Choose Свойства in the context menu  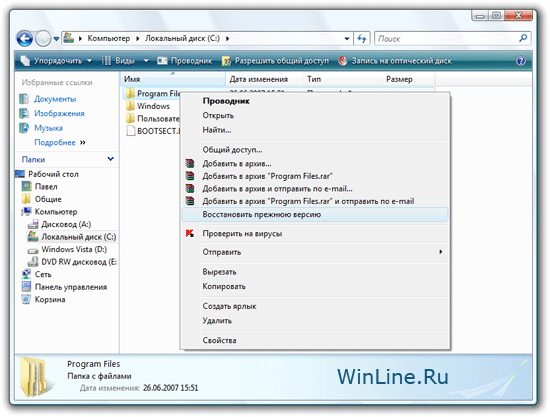click(x=315, y=340)
